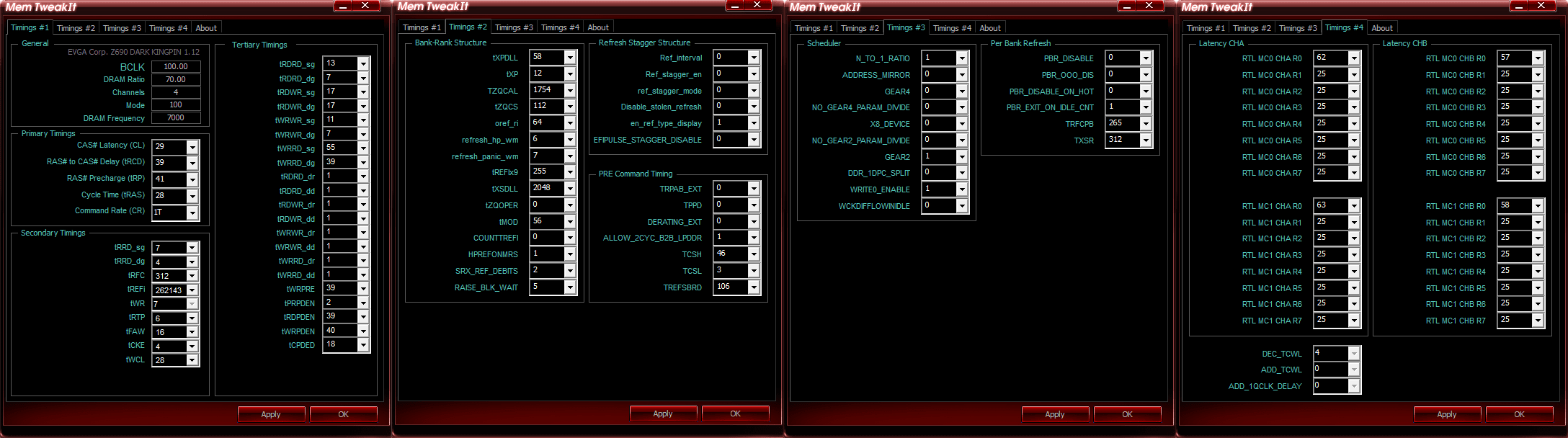
Task: Switch to Timings #2 tab in first window
Action: click(x=76, y=28)
